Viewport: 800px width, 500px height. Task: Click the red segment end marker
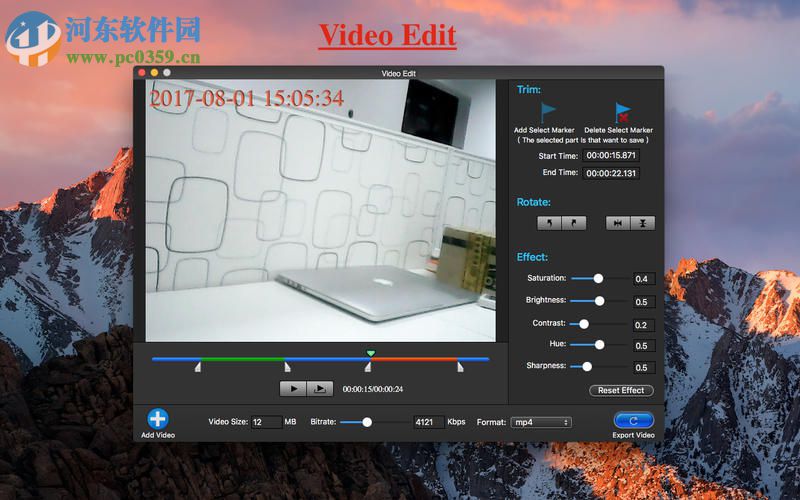pyautogui.click(x=460, y=367)
